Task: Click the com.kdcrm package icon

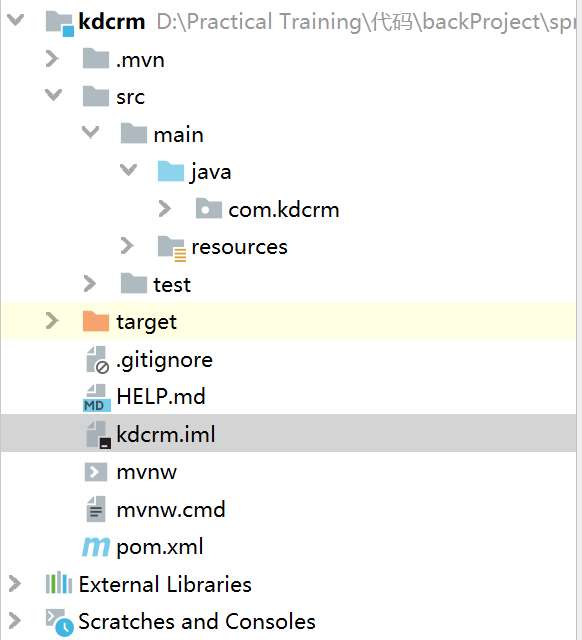Action: coord(209,209)
